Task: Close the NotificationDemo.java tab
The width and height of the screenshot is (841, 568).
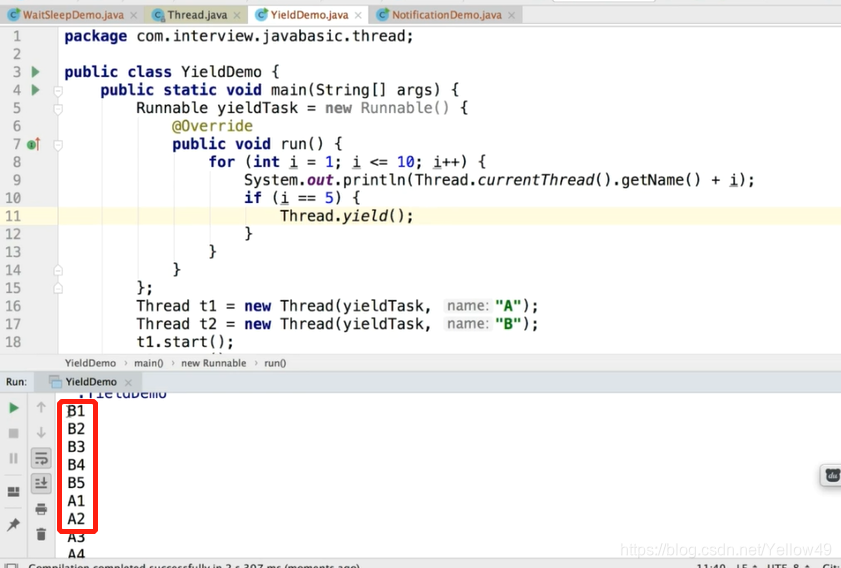Action: click(x=512, y=16)
